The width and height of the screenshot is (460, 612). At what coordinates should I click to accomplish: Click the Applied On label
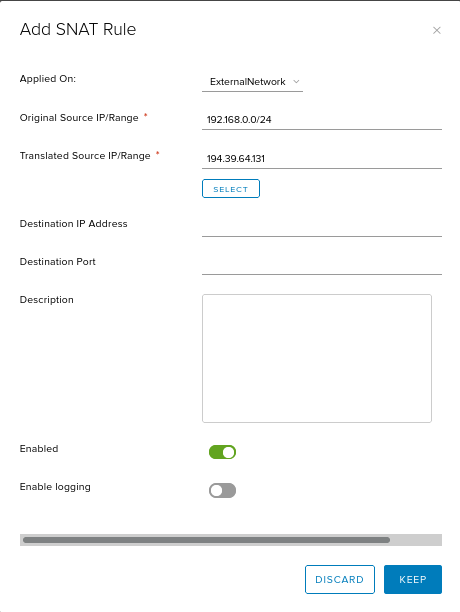tap(48, 78)
